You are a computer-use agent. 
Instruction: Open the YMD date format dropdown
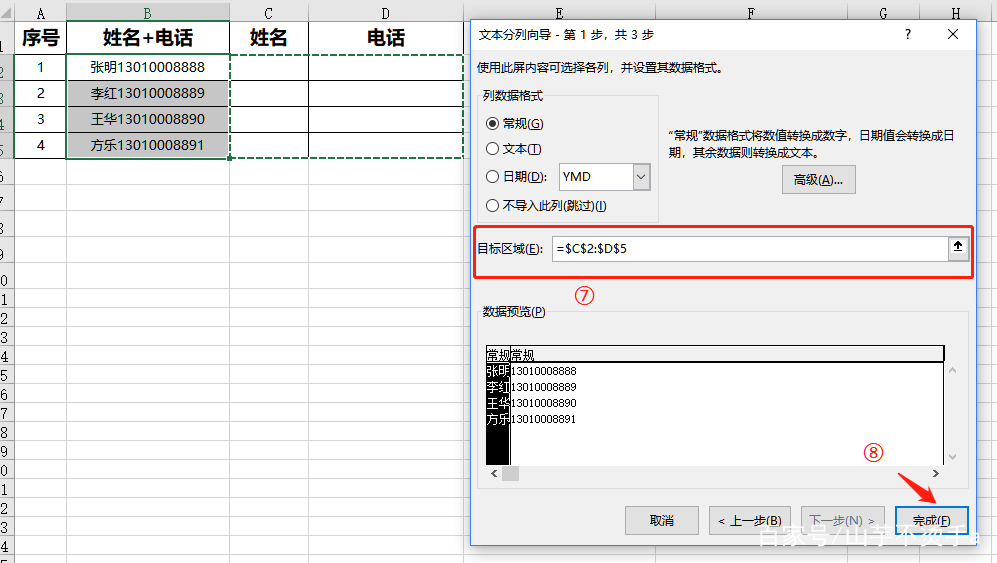pyautogui.click(x=641, y=177)
